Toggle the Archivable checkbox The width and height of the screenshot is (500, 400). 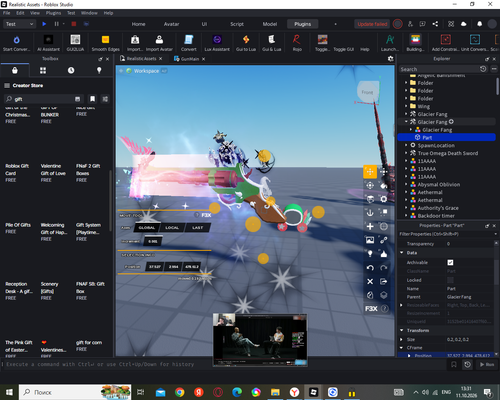pyautogui.click(x=450, y=263)
